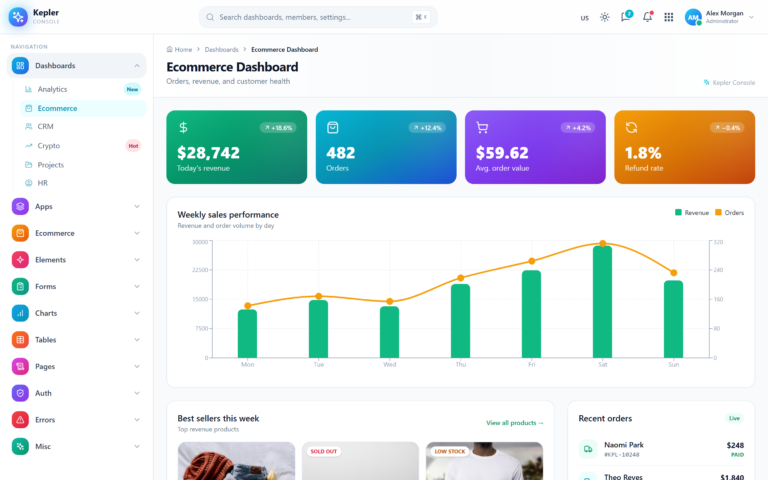Click the magenta Pages icon
Viewport: 768px width, 480px height.
coord(20,366)
